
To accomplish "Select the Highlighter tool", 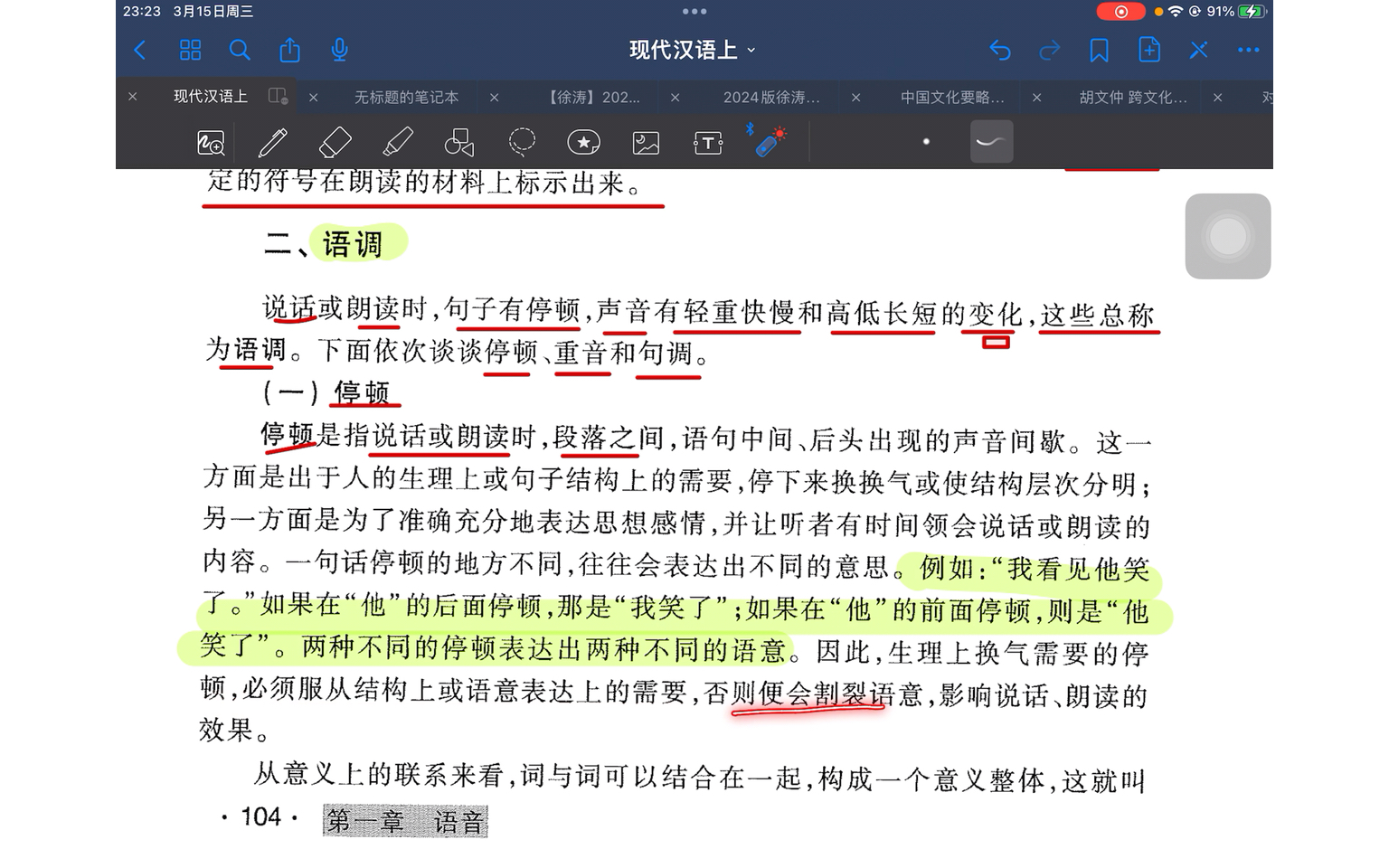I will click(x=398, y=142).
